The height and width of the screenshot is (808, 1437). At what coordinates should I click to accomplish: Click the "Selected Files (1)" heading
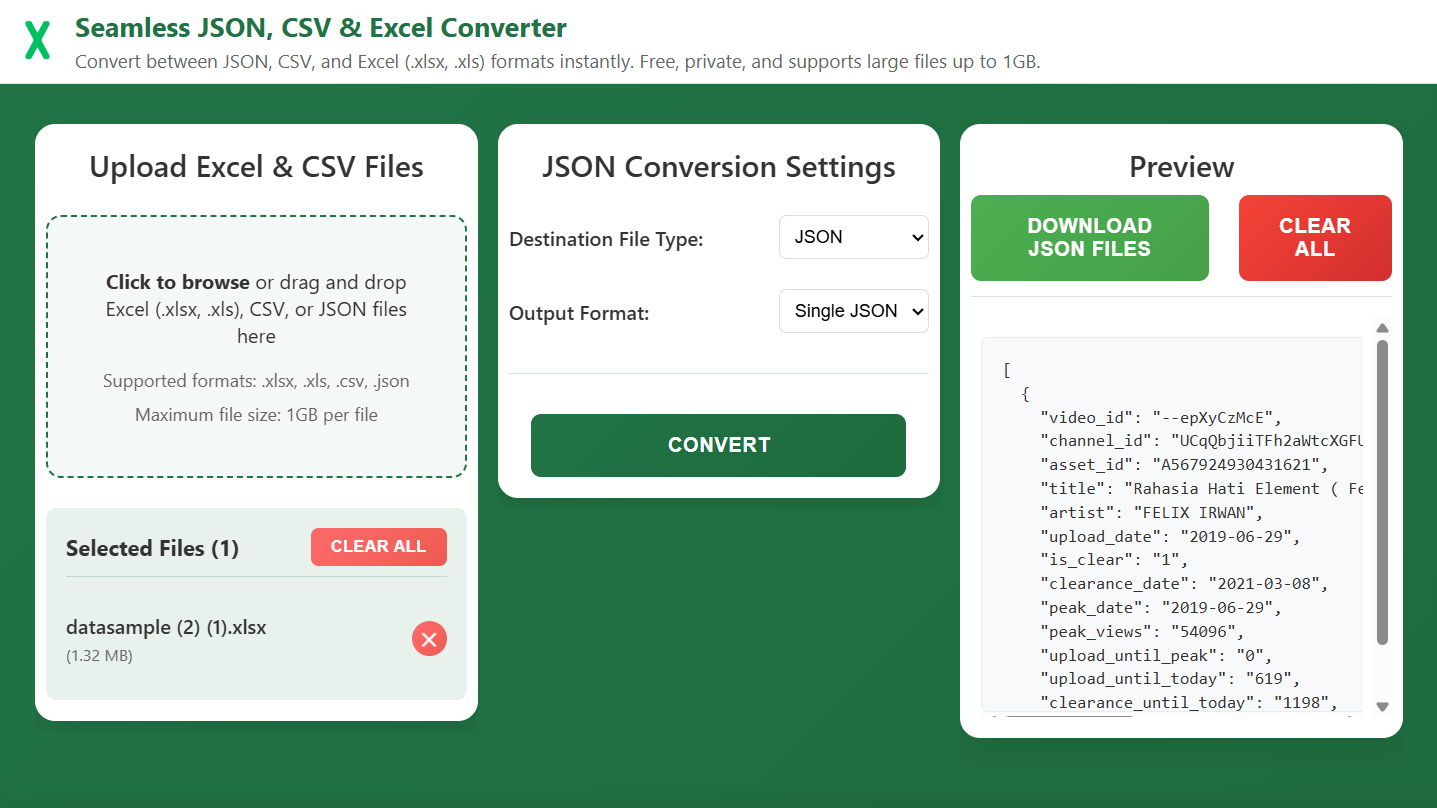152,548
